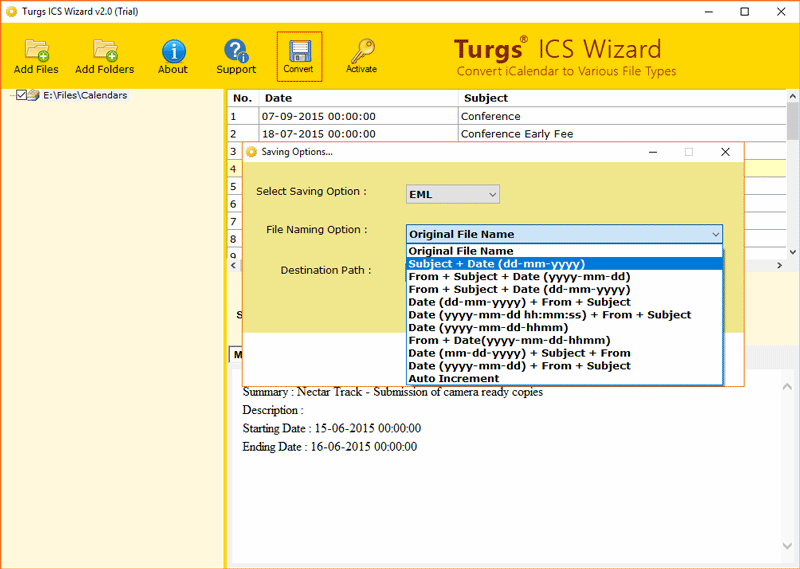The height and width of the screenshot is (569, 800).
Task: Select row number 5 in table
Action: click(234, 186)
